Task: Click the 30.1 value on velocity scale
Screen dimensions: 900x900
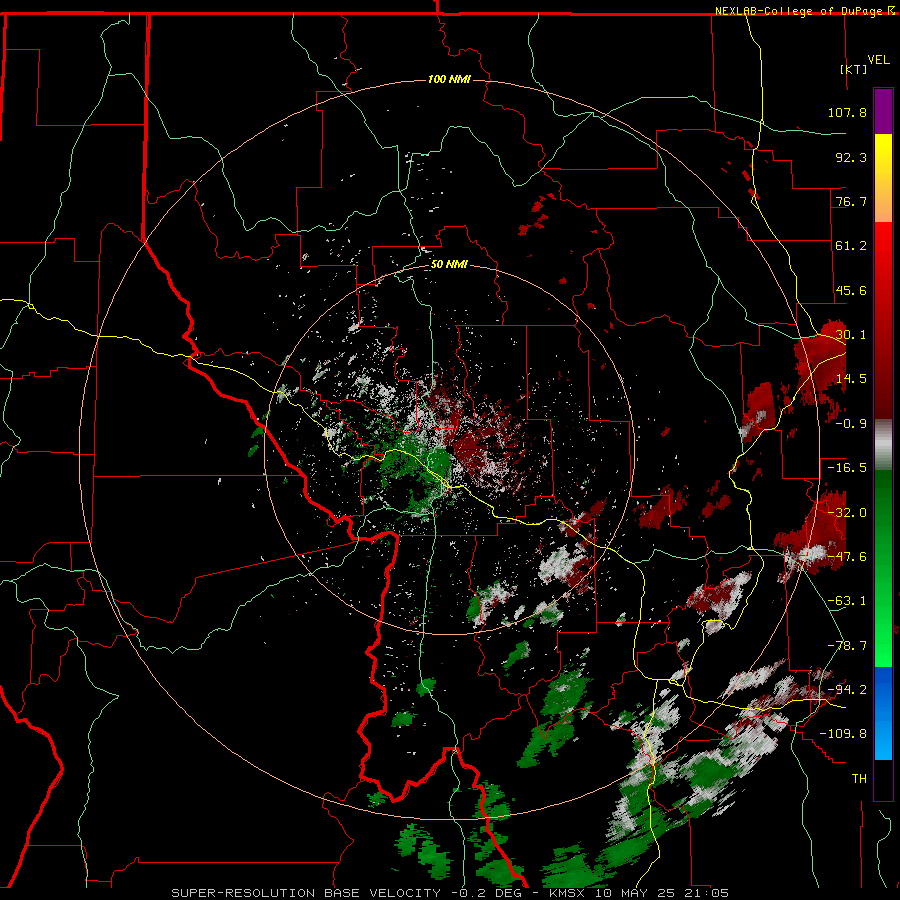Action: point(851,335)
